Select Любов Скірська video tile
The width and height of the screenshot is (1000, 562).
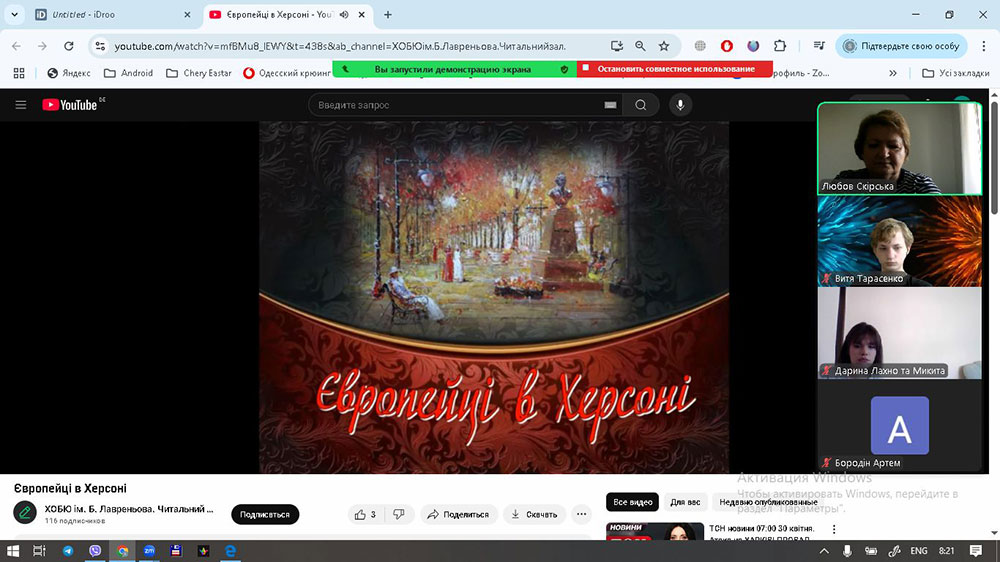click(899, 149)
